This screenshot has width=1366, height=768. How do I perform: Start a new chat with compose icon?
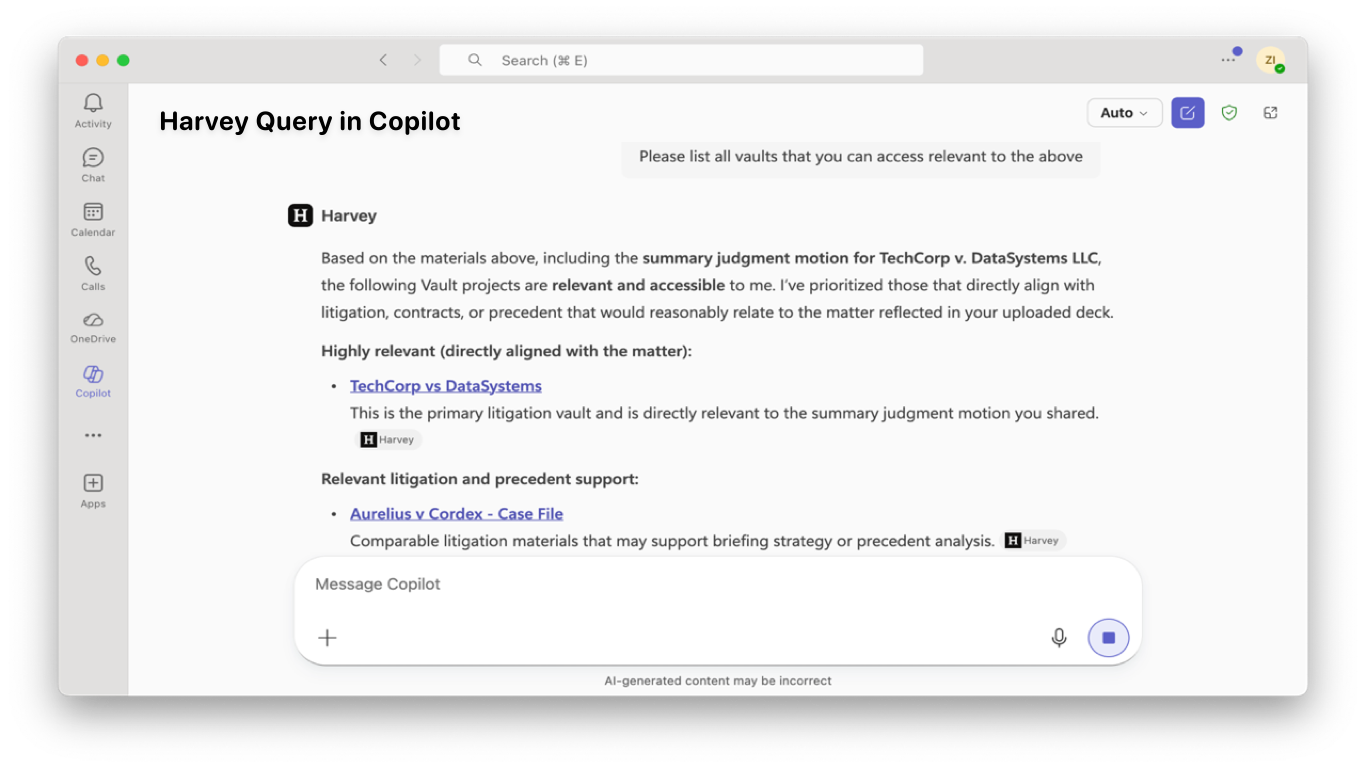(1188, 113)
